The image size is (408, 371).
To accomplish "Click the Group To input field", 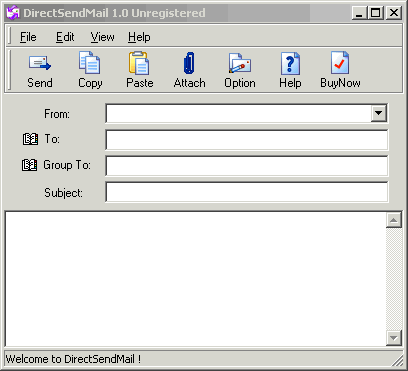I will pyautogui.click(x=247, y=166).
